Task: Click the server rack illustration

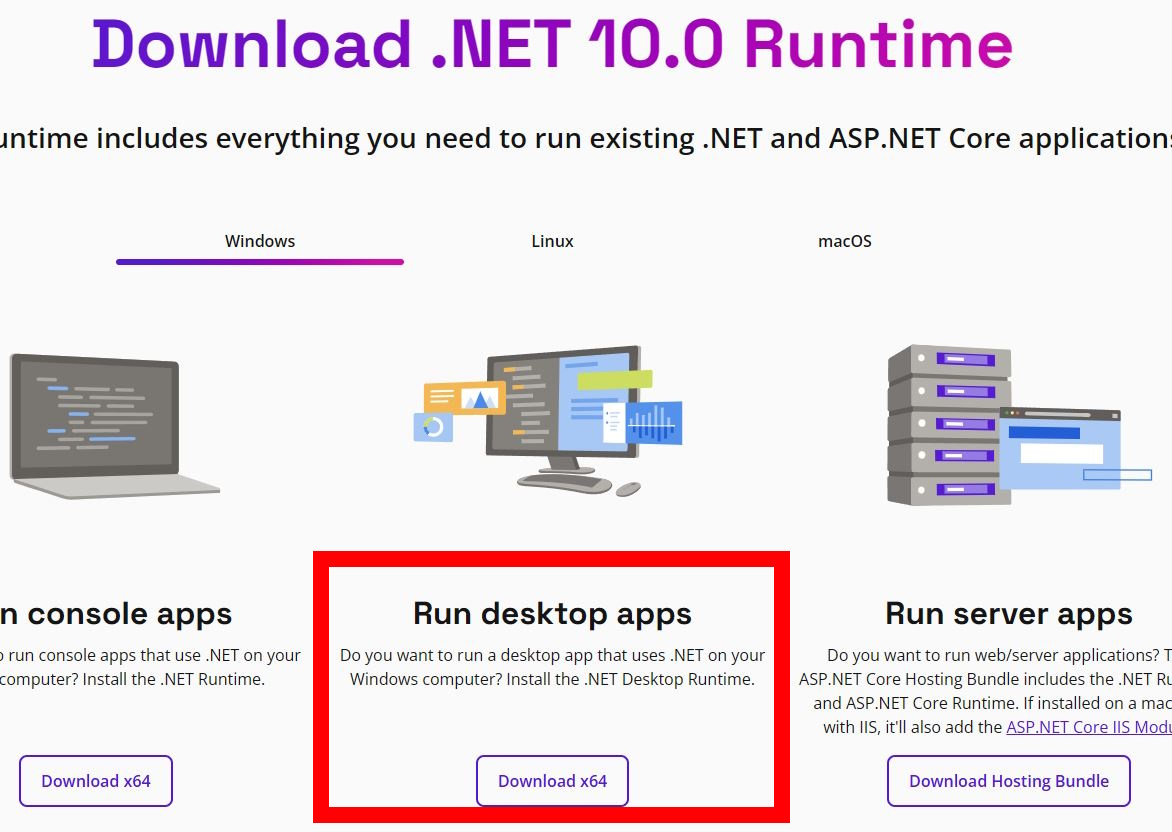Action: [1020, 425]
